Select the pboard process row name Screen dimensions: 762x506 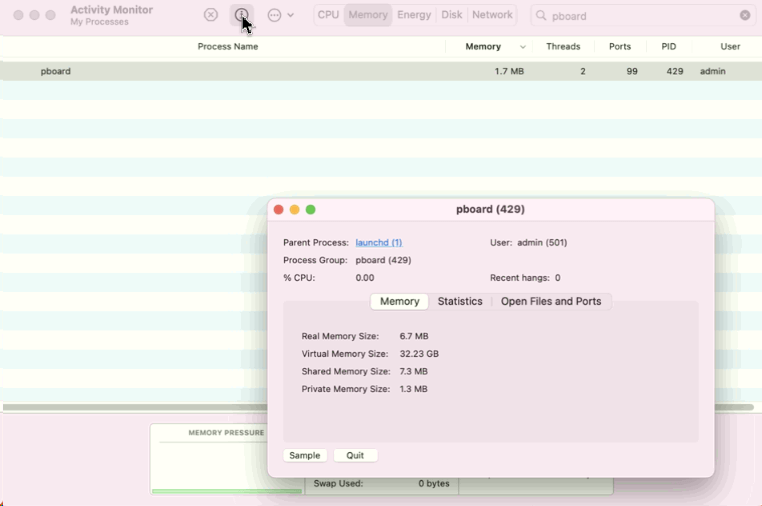point(55,71)
